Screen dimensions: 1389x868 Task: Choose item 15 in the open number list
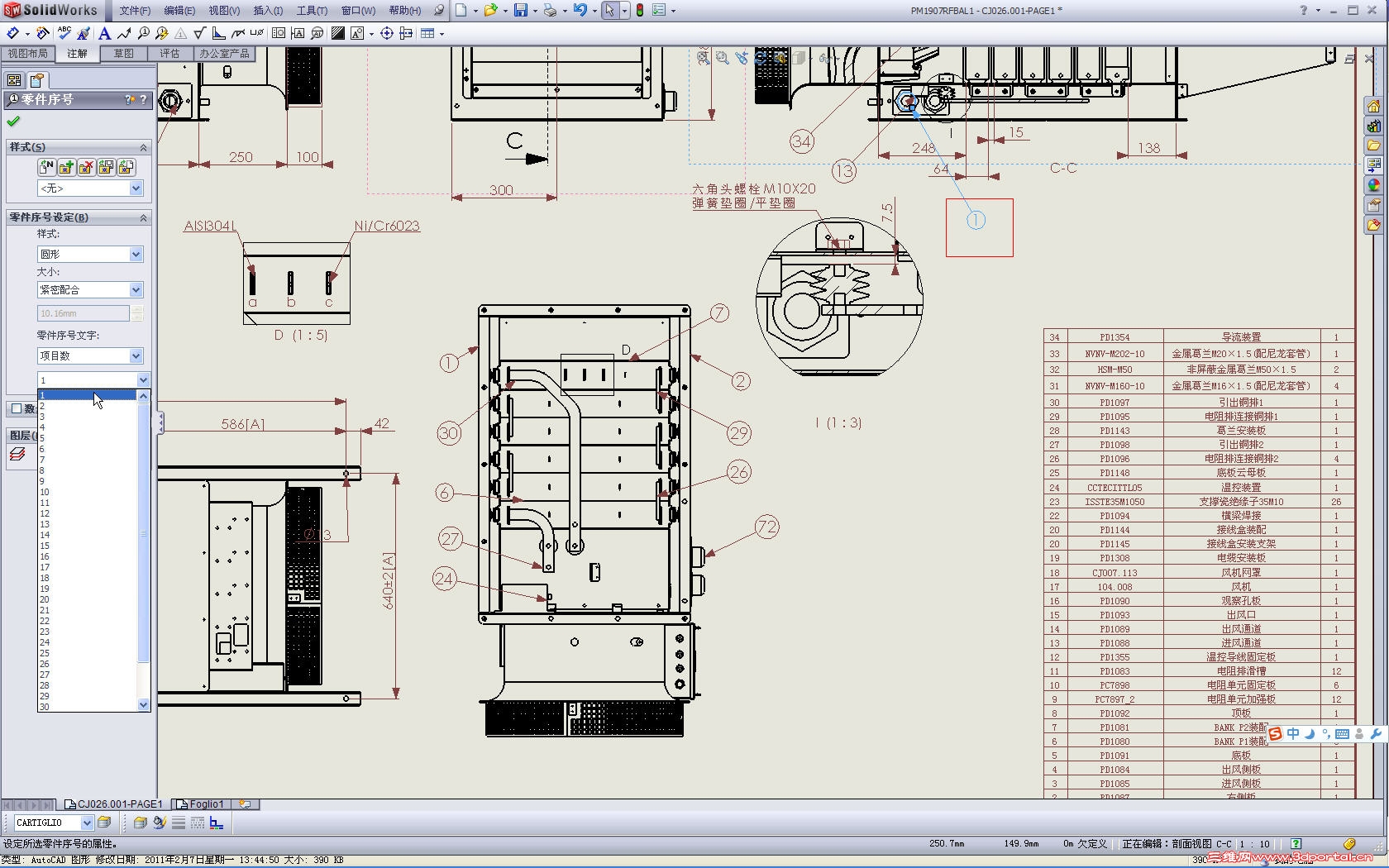coord(45,546)
